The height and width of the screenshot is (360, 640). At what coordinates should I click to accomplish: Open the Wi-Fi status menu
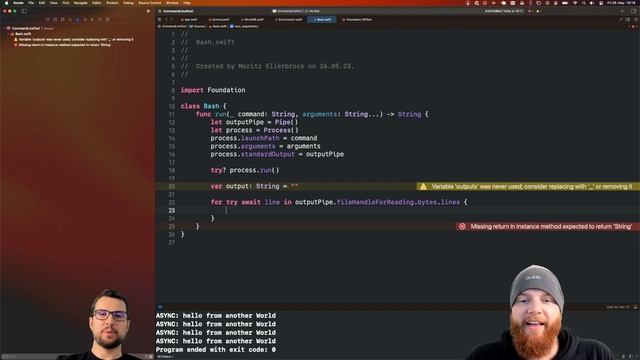(575, 3)
